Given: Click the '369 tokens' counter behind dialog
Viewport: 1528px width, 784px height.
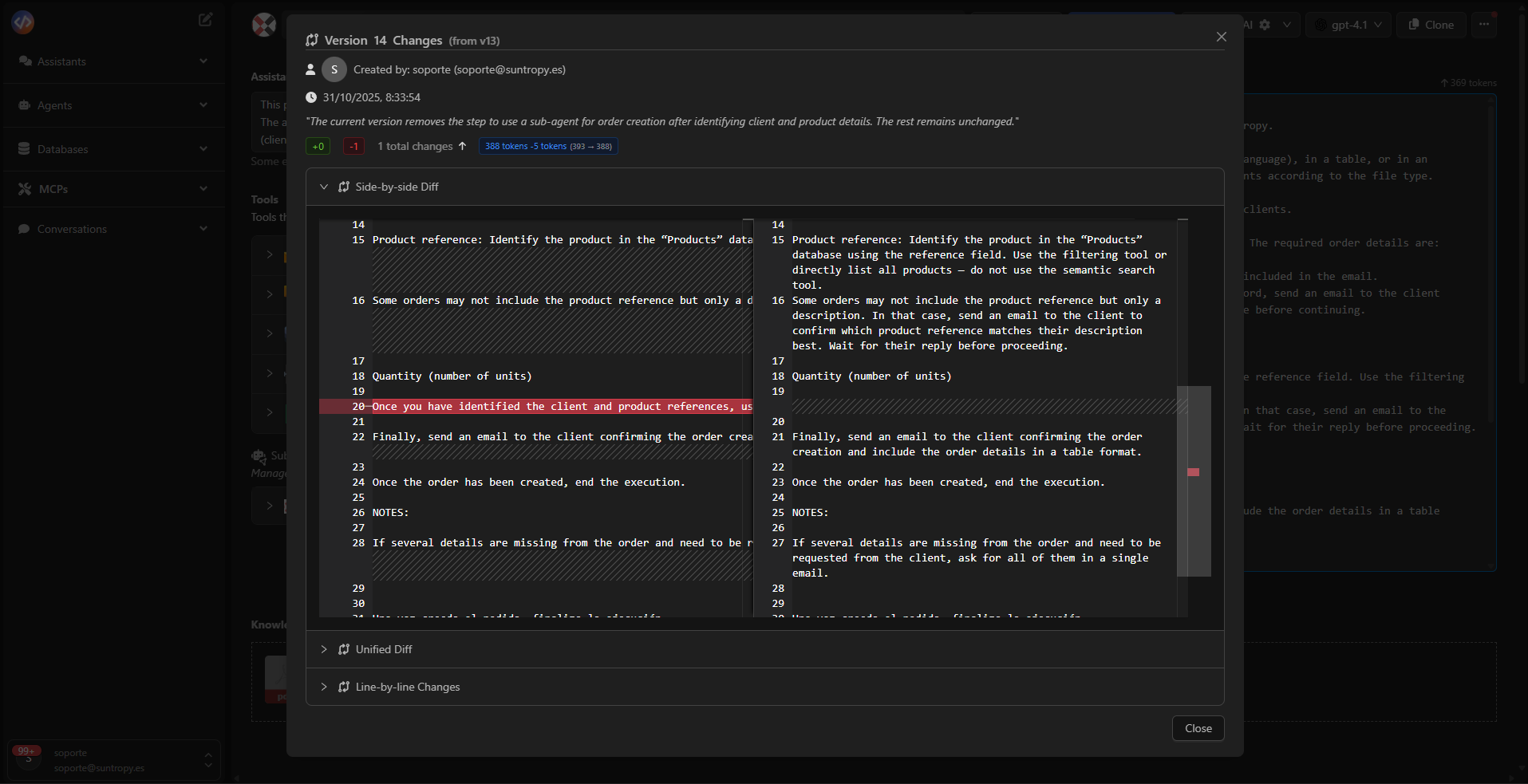Looking at the screenshot, I should [x=1469, y=83].
